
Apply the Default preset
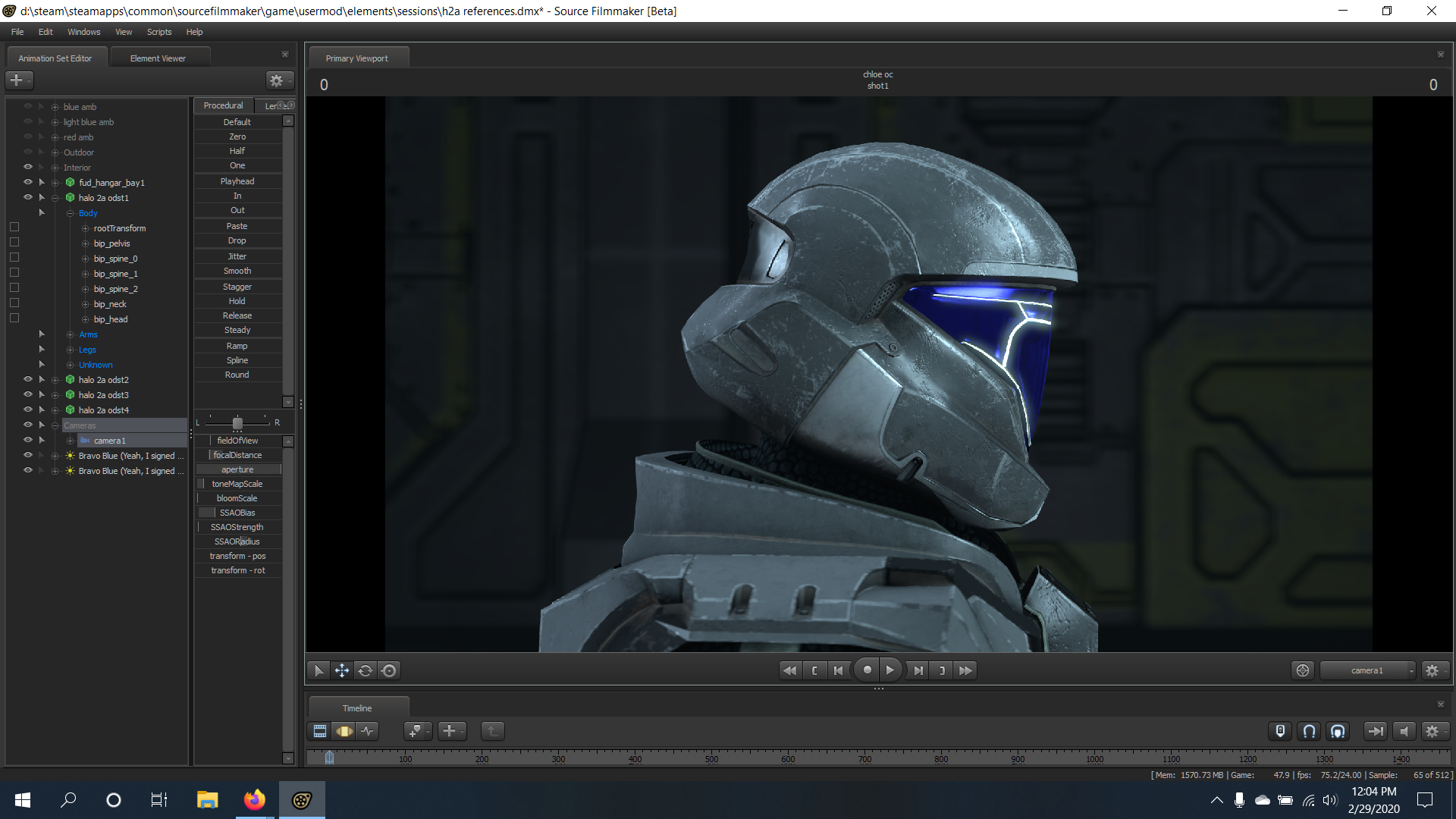237,122
